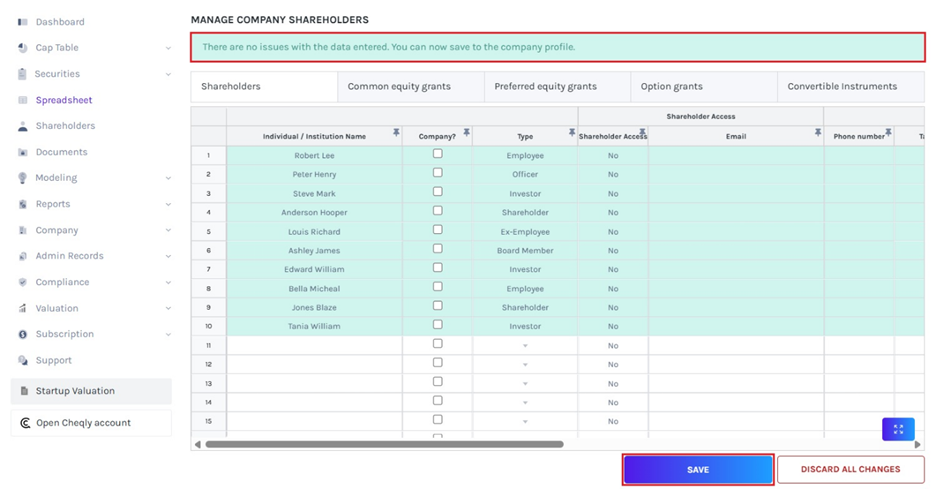Click the Cap Table pie chart icon
The height and width of the screenshot is (489, 936).
point(23,48)
